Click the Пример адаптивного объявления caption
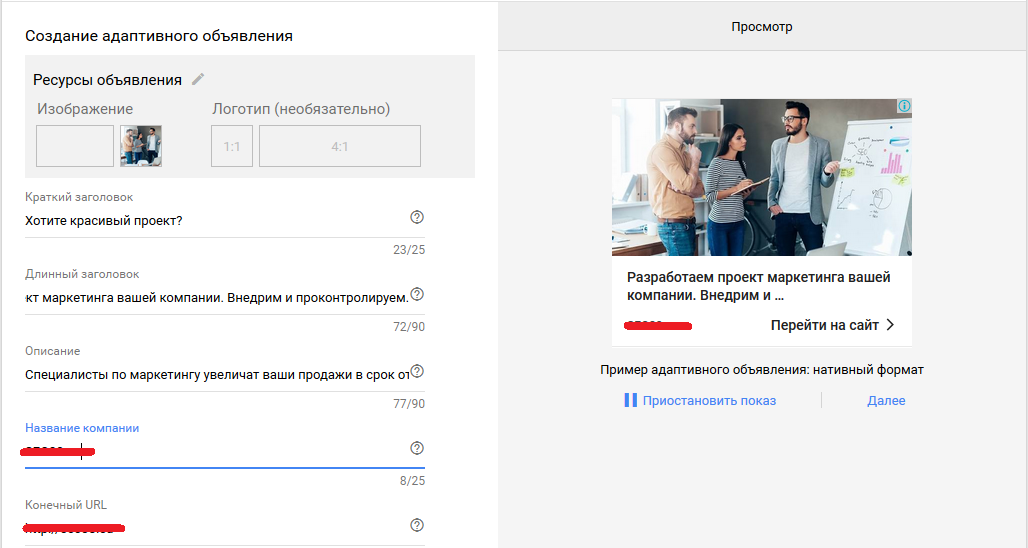 pyautogui.click(x=762, y=370)
